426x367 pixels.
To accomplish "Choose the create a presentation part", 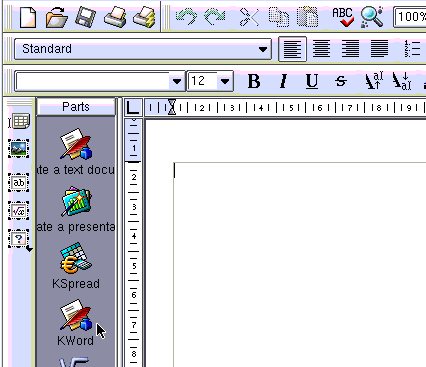I will (76, 210).
